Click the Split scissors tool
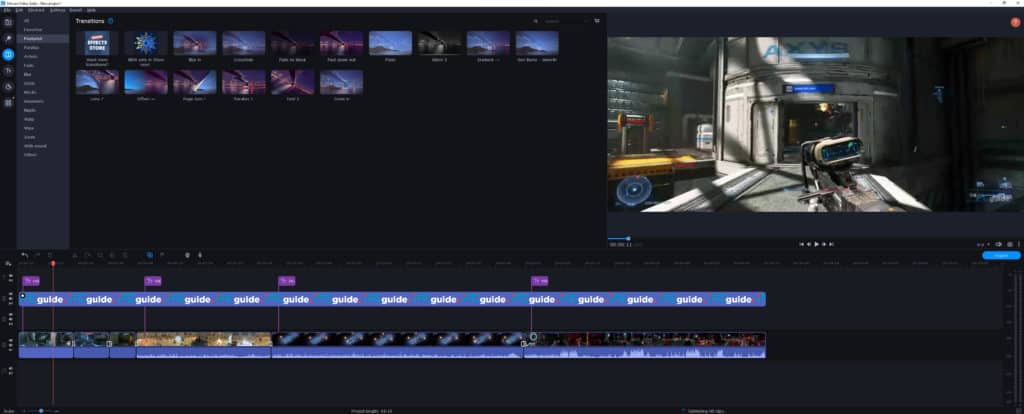 pyautogui.click(x=74, y=255)
